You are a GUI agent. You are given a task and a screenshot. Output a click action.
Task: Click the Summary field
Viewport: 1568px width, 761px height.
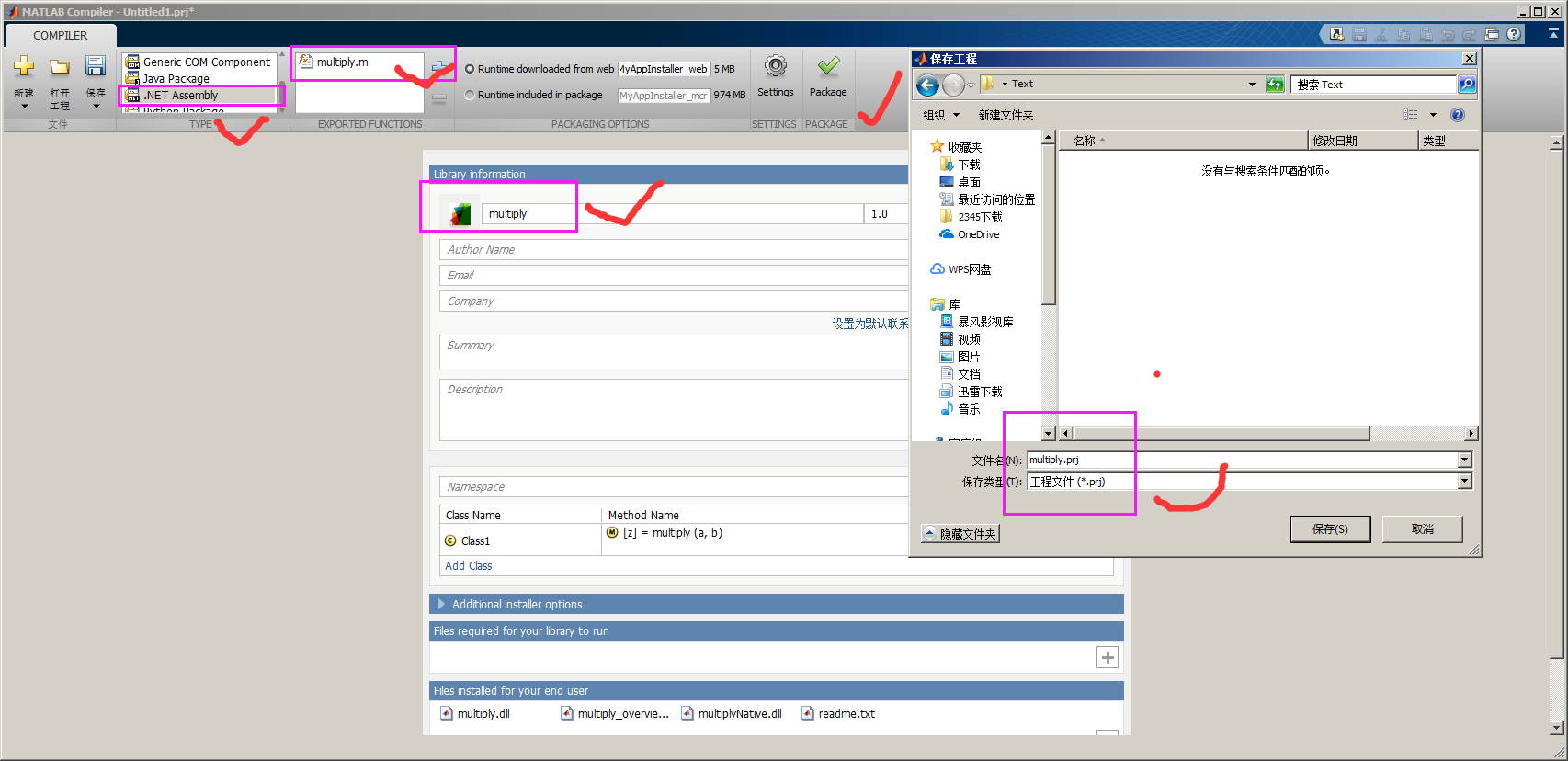tap(674, 352)
